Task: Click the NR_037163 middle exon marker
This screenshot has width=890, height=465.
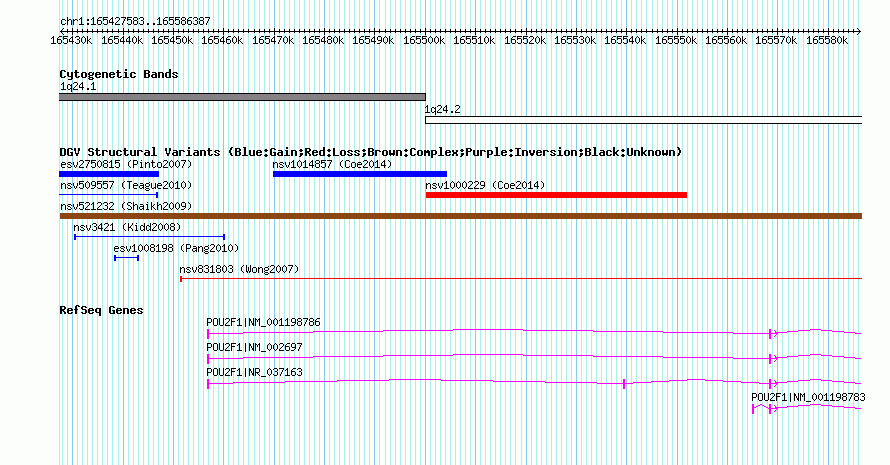Action: 624,384
